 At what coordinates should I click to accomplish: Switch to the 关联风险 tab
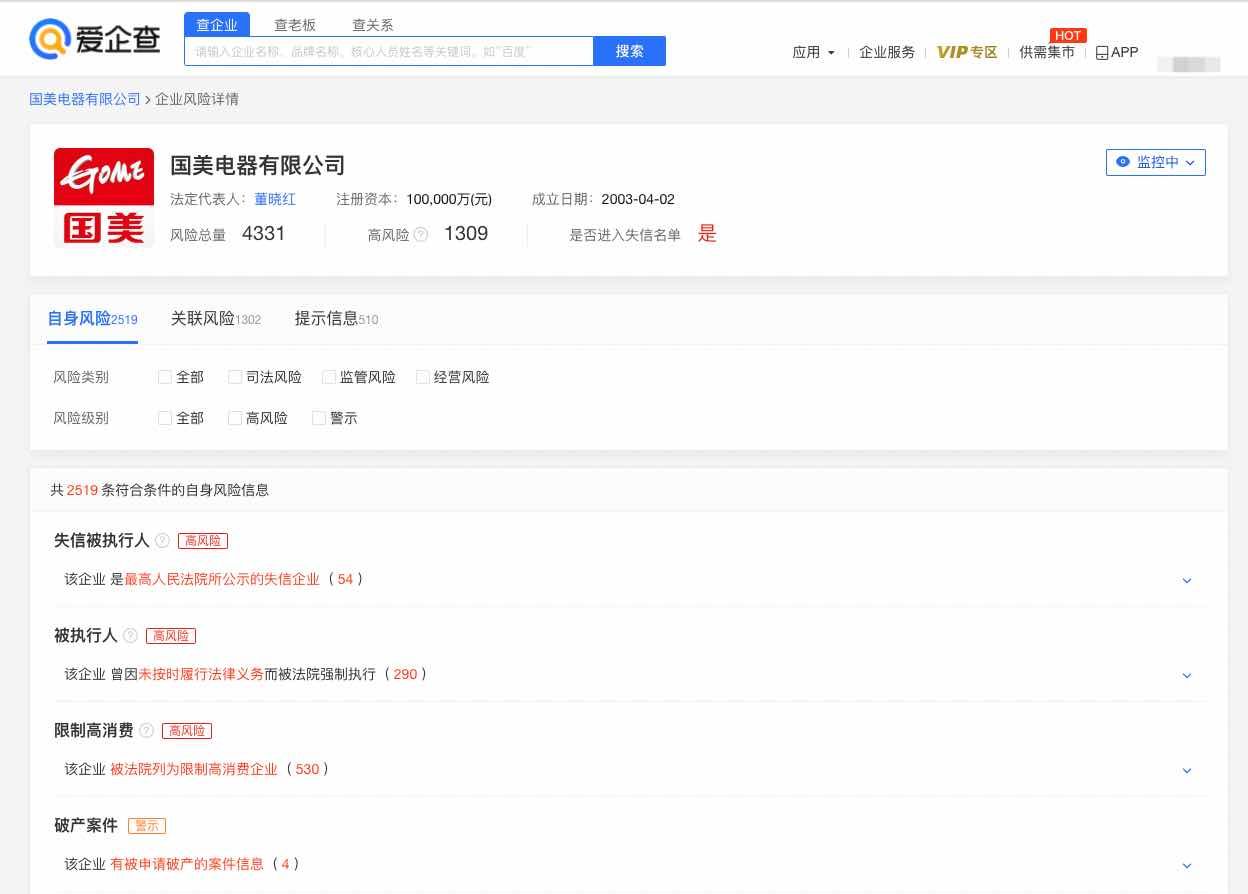pos(216,319)
